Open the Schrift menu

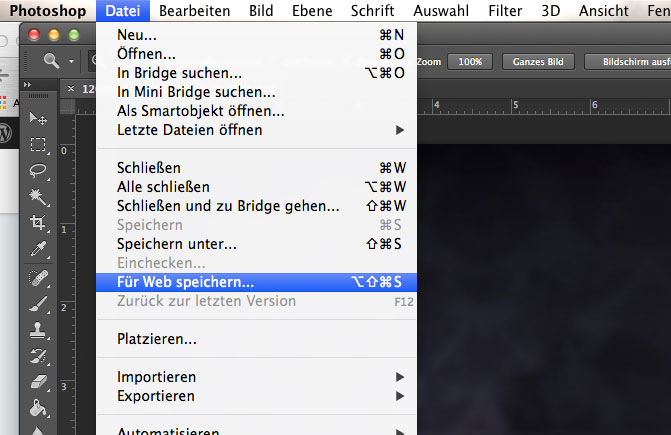click(372, 11)
